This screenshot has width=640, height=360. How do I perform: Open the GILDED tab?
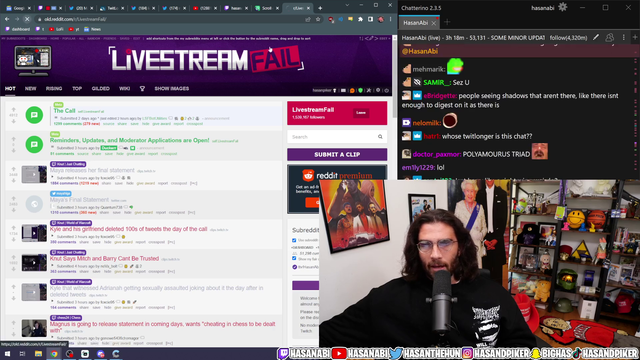101,89
